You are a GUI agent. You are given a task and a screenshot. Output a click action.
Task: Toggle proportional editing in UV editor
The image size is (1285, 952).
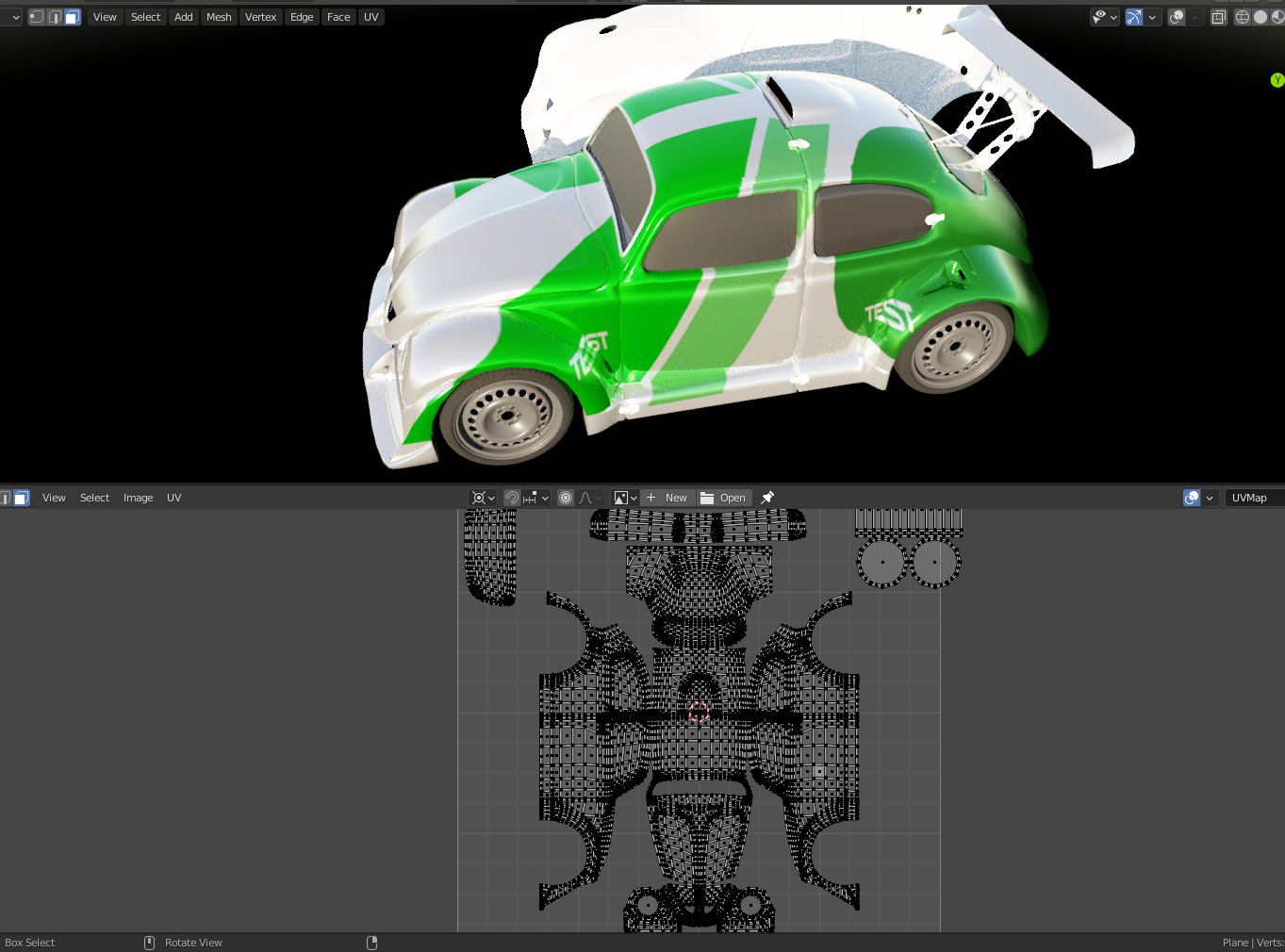click(566, 498)
